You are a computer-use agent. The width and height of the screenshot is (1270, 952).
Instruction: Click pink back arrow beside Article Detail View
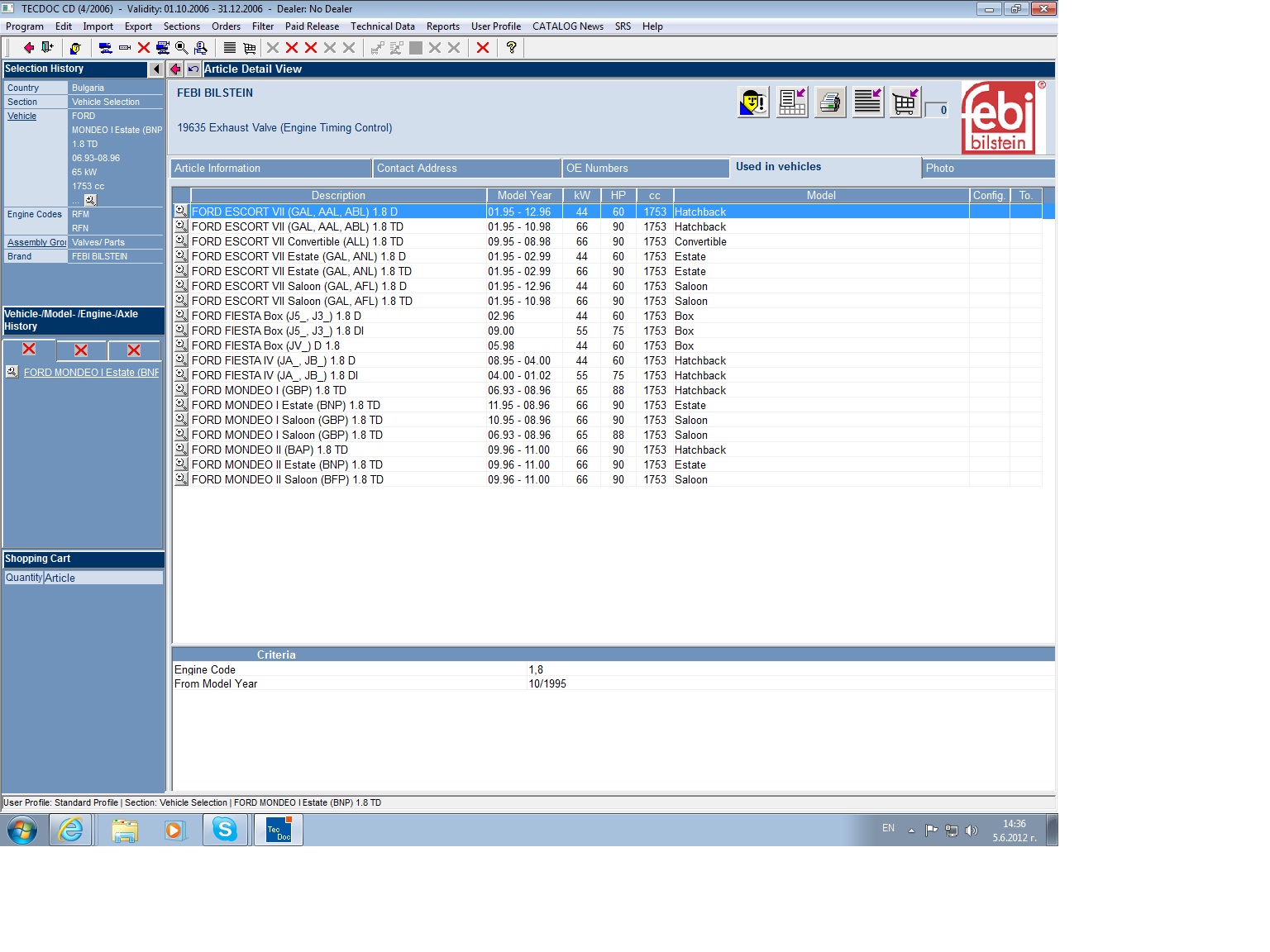tap(175, 69)
